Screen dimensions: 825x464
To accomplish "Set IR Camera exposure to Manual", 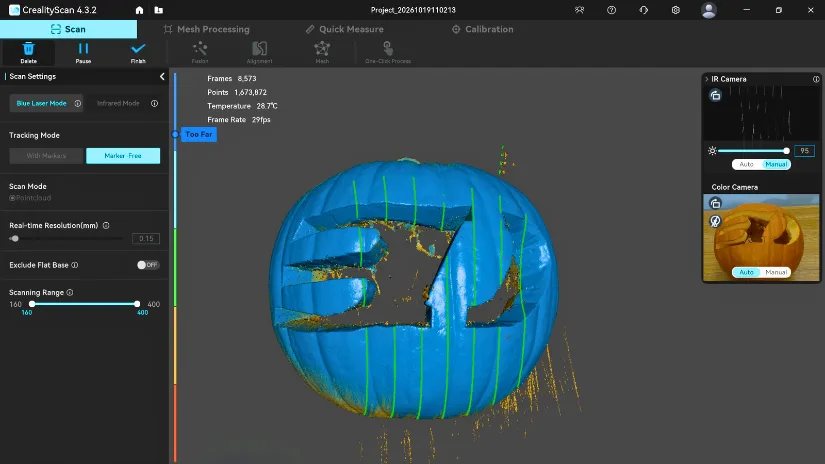I will tap(776, 165).
